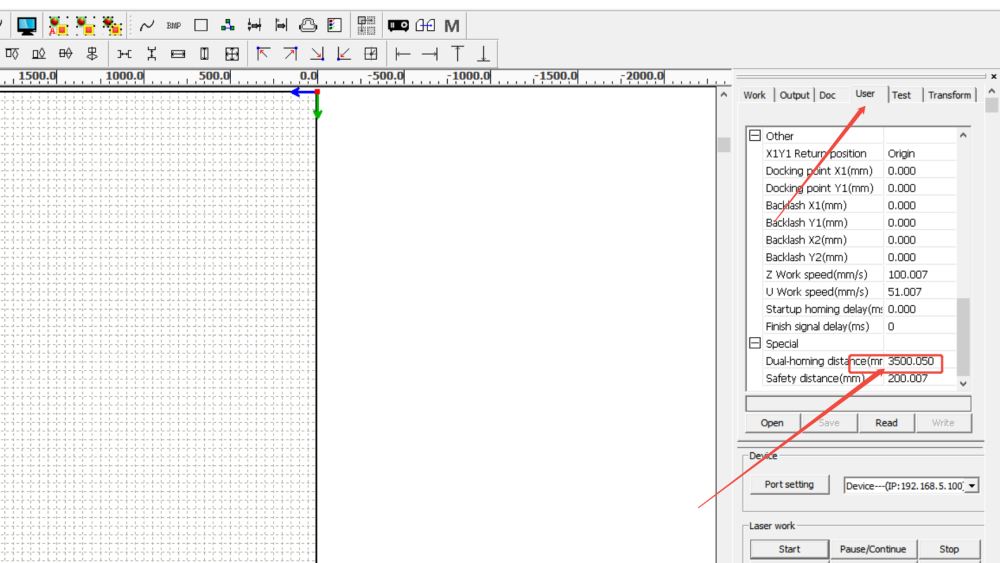Open the Transform tab
The width and height of the screenshot is (1000, 563).
(950, 95)
